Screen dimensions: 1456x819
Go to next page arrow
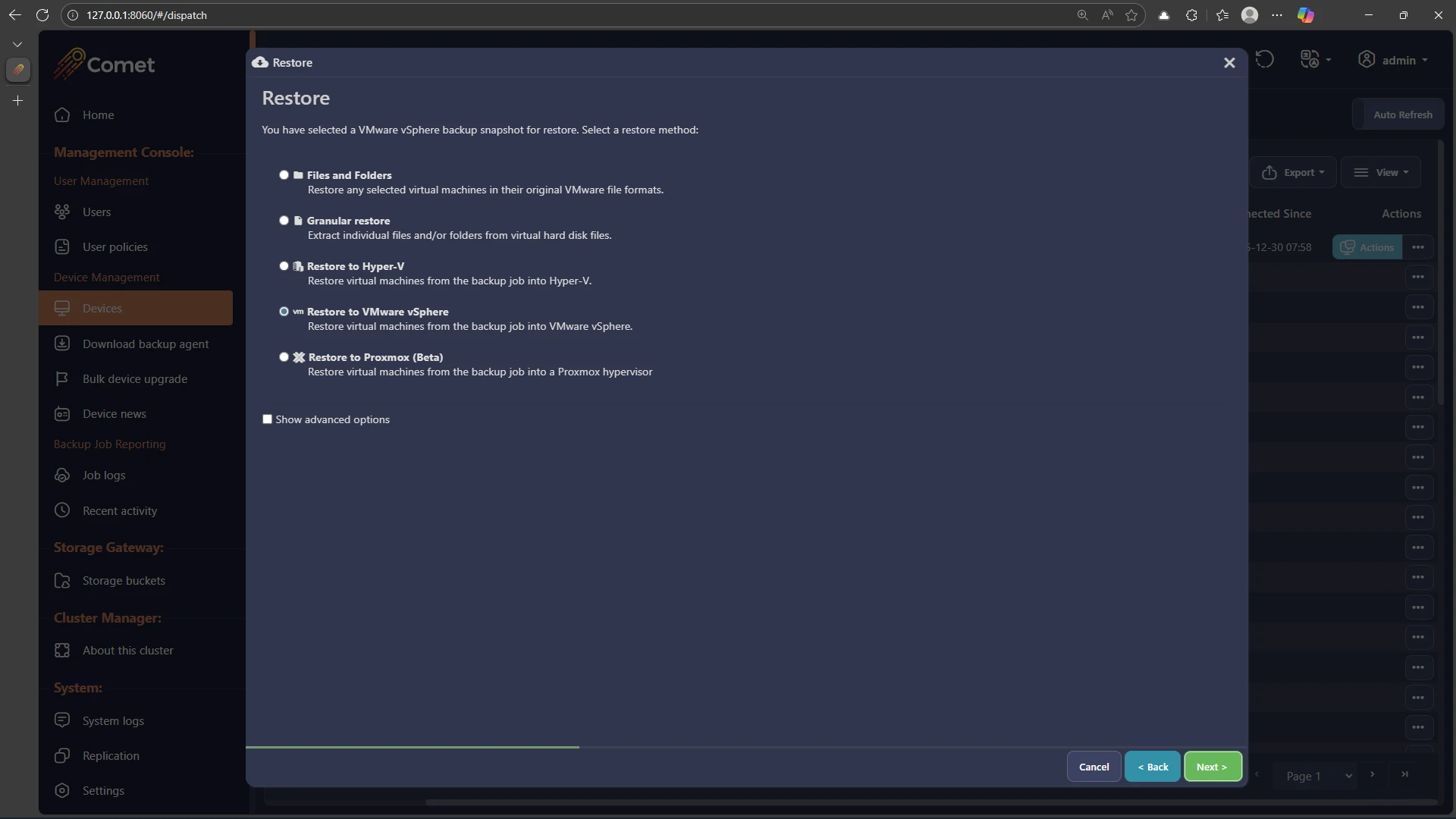tap(1373, 774)
